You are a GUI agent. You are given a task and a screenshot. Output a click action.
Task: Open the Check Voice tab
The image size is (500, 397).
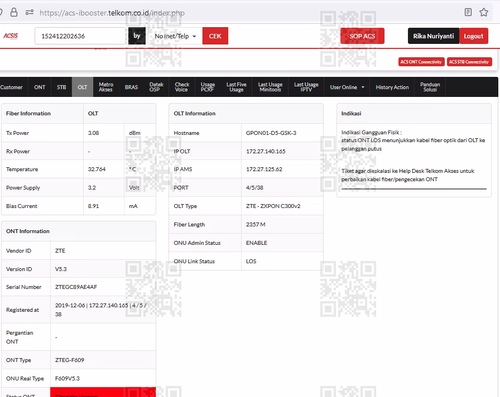click(x=182, y=87)
